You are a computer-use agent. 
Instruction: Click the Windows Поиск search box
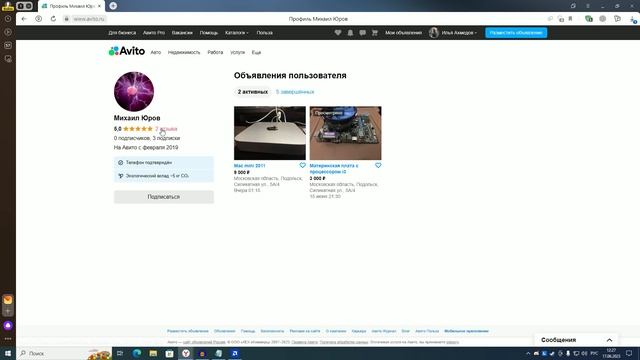coord(64,353)
